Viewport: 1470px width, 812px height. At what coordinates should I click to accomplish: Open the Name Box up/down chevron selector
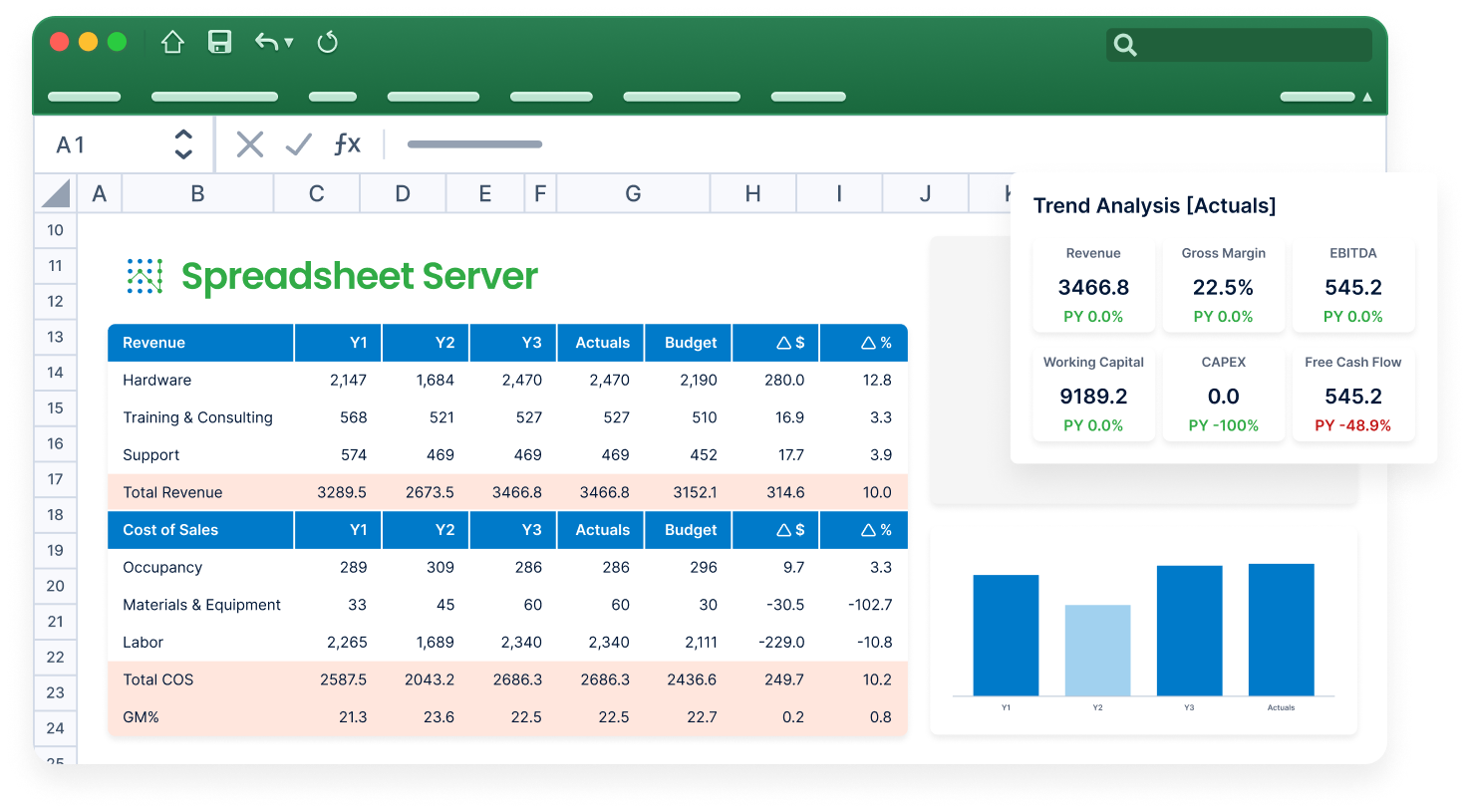tap(183, 143)
